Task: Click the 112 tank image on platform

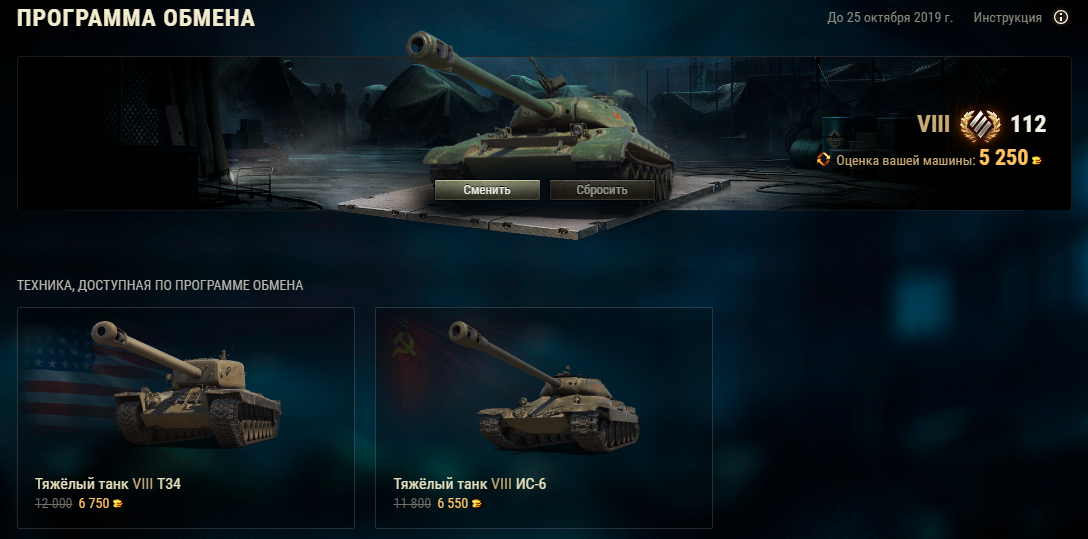Action: pos(541,118)
